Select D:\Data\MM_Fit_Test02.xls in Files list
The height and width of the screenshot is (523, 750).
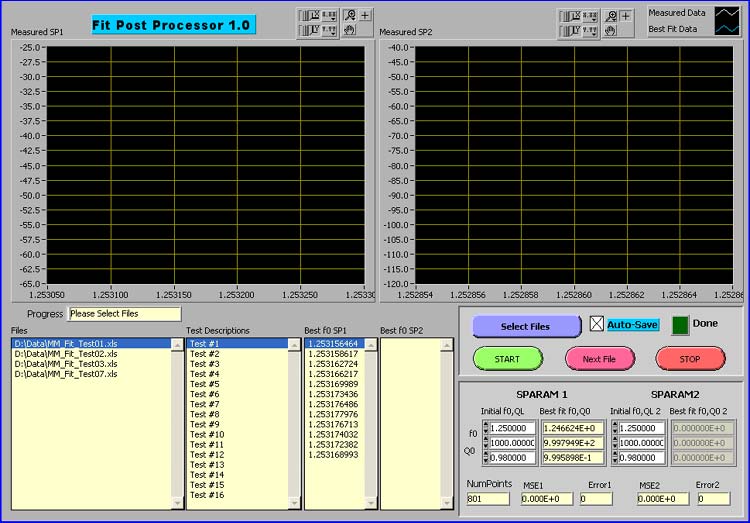click(x=66, y=354)
